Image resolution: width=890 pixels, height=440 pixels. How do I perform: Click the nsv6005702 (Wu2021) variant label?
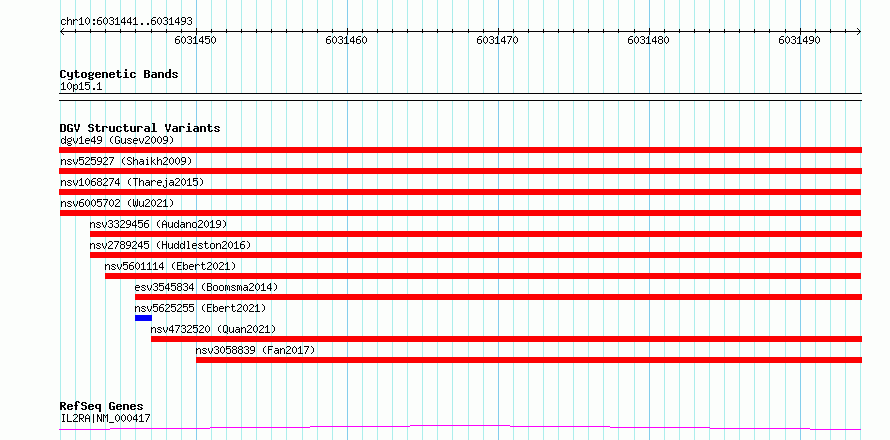pyautogui.click(x=117, y=203)
